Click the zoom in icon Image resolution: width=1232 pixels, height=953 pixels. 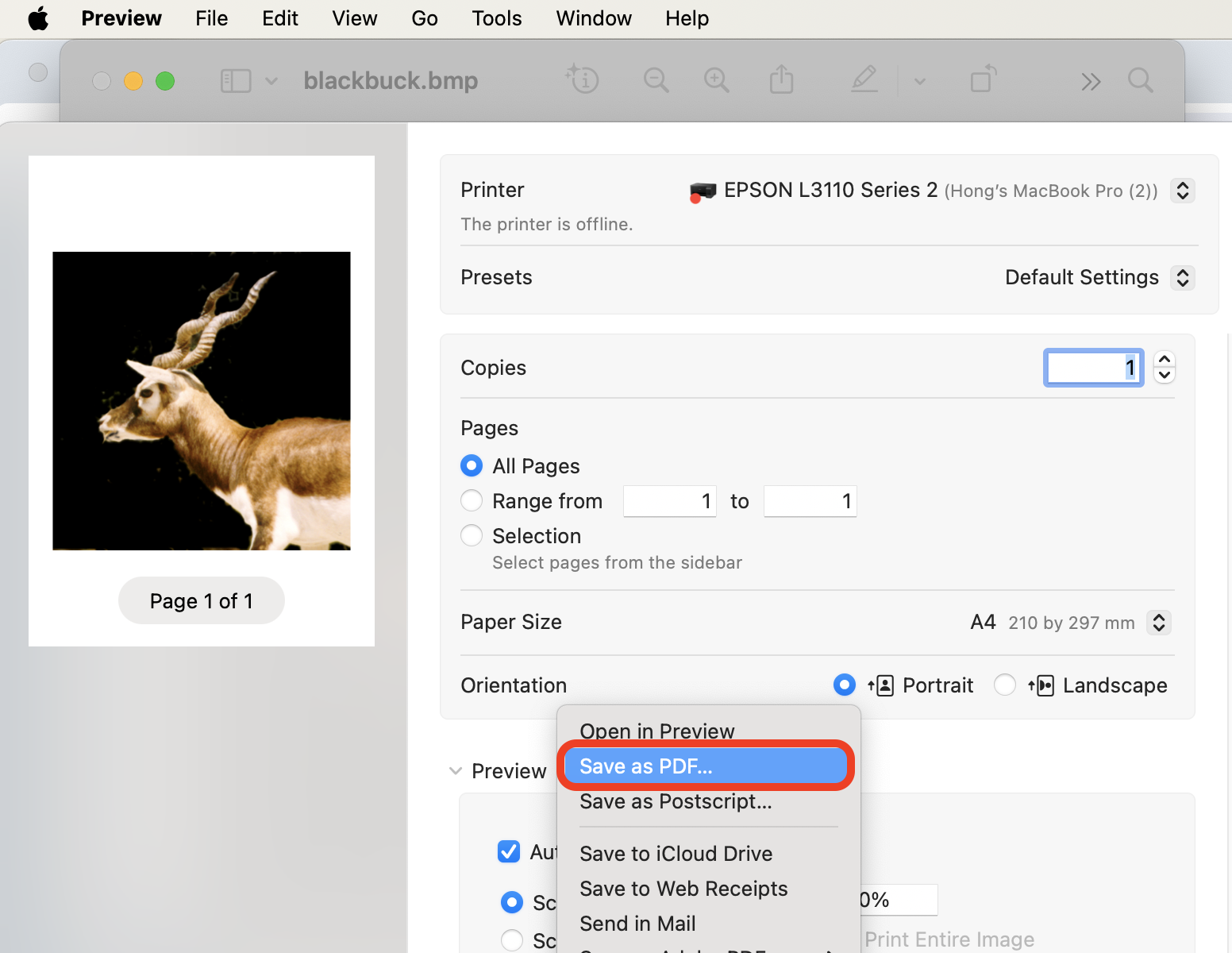[716, 80]
